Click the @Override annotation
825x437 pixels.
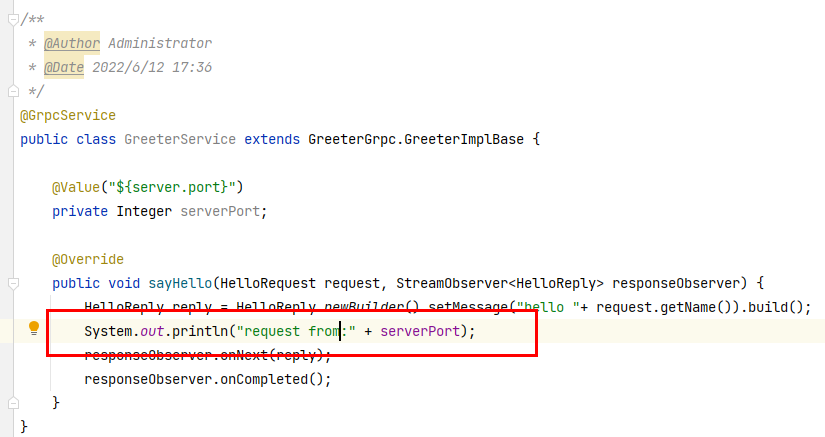coord(88,260)
